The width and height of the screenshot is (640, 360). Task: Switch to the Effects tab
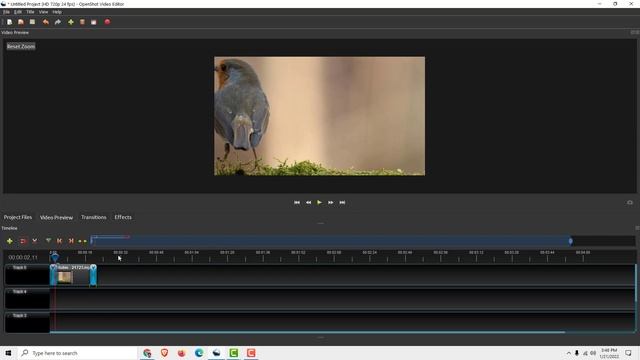(x=123, y=217)
